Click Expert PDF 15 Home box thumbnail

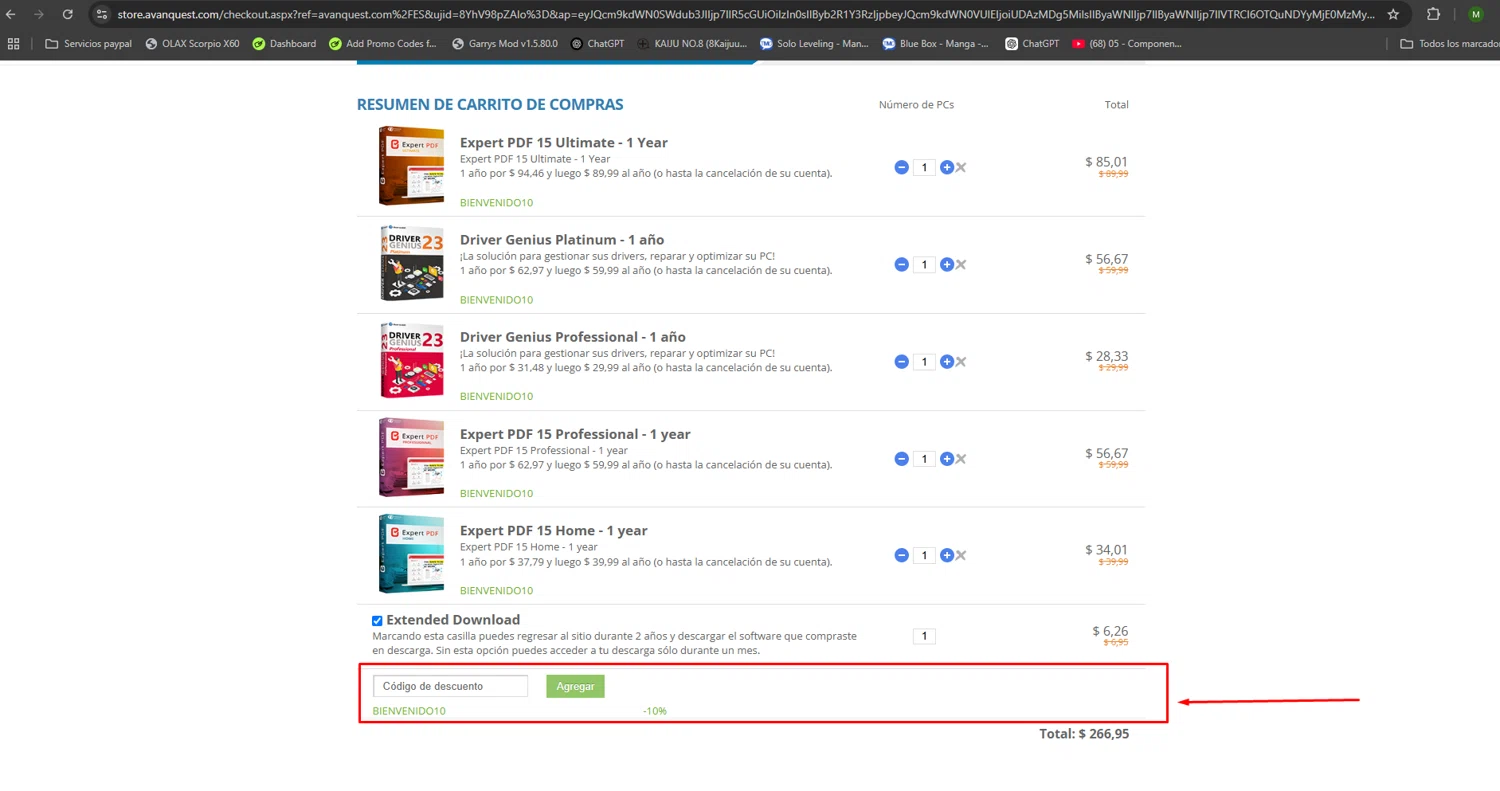411,554
